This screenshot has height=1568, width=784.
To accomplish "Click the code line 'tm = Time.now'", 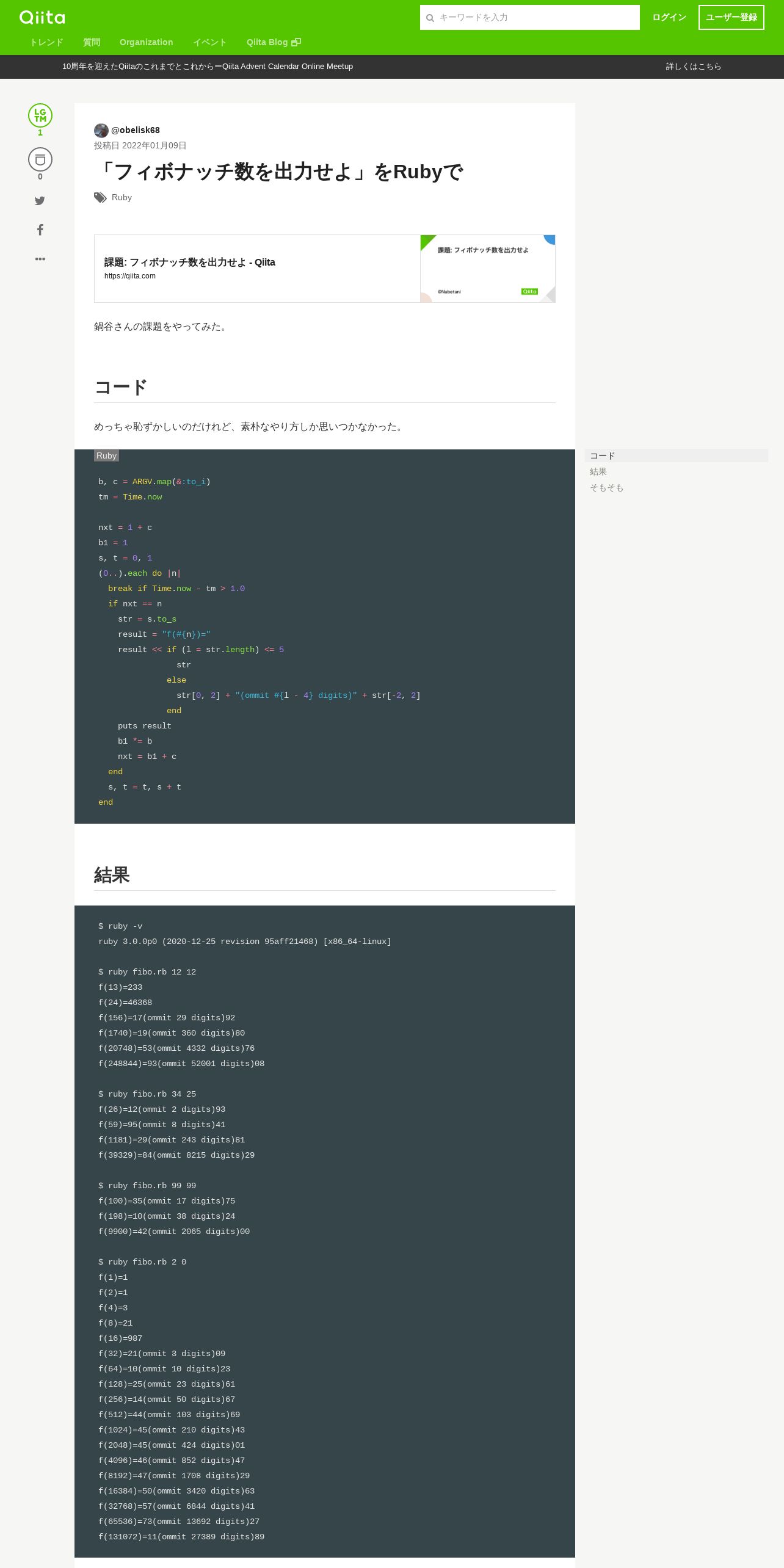I will pyautogui.click(x=130, y=497).
